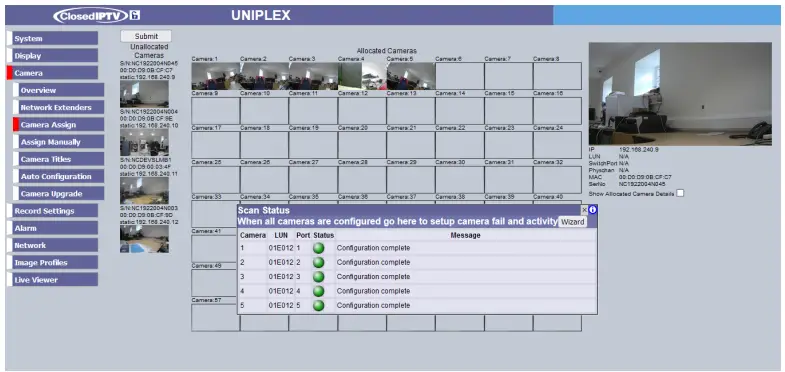Screen dimensions: 785x372
Task: Click green status indicator for camera 5
Action: coord(318,305)
